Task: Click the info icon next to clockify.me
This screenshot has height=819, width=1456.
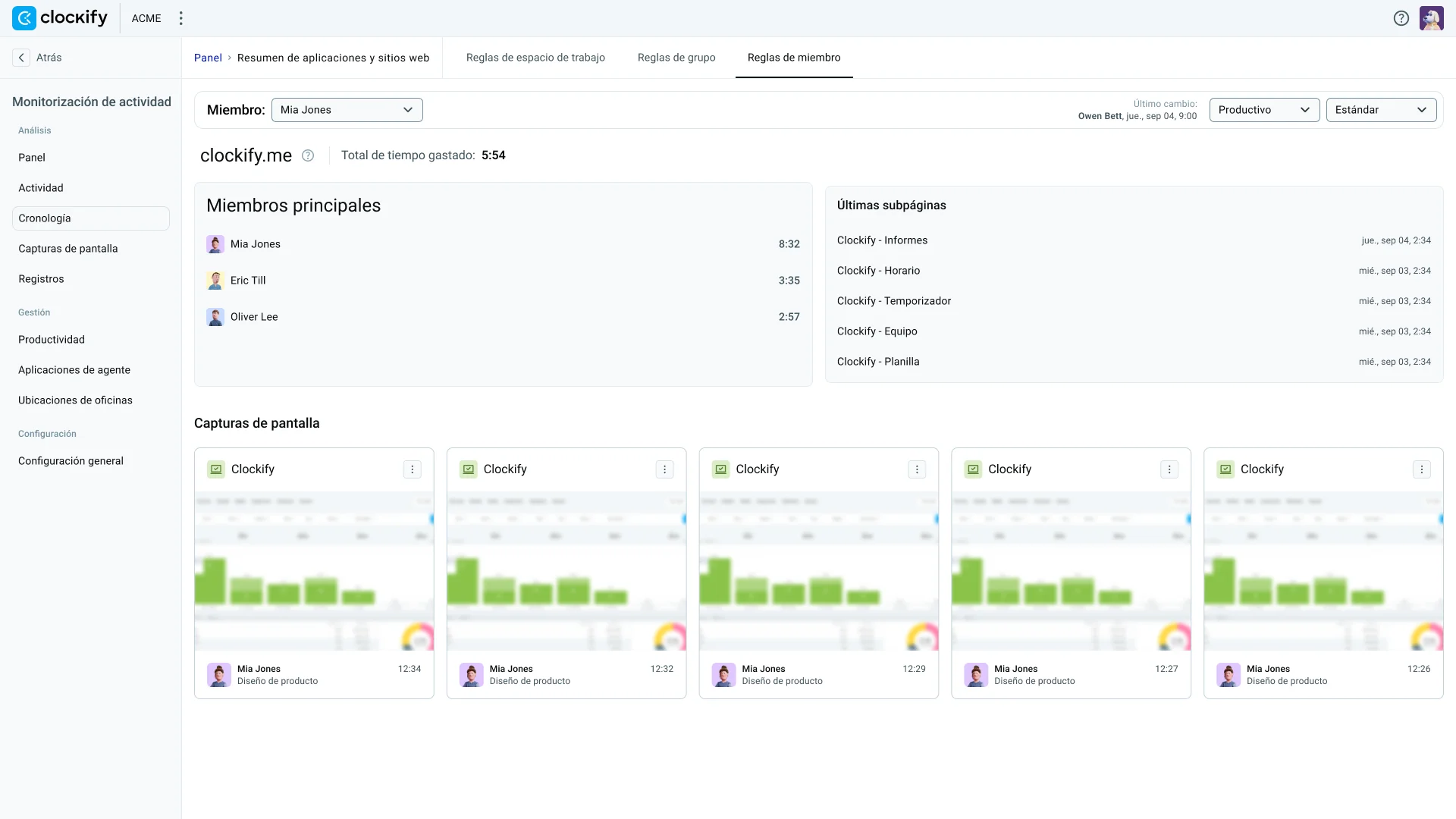Action: click(x=308, y=155)
